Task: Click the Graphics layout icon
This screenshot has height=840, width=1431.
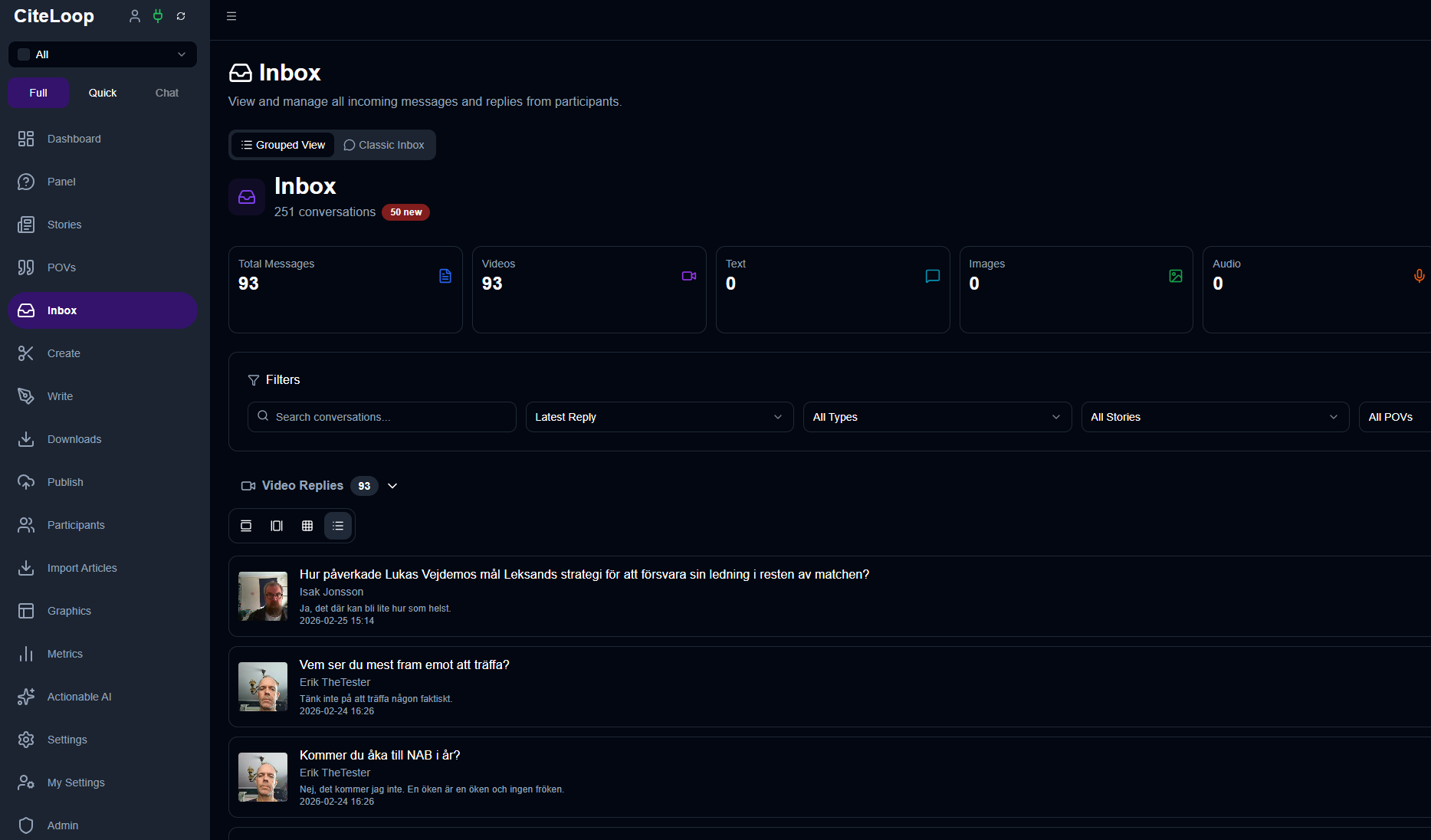Action: 26,611
